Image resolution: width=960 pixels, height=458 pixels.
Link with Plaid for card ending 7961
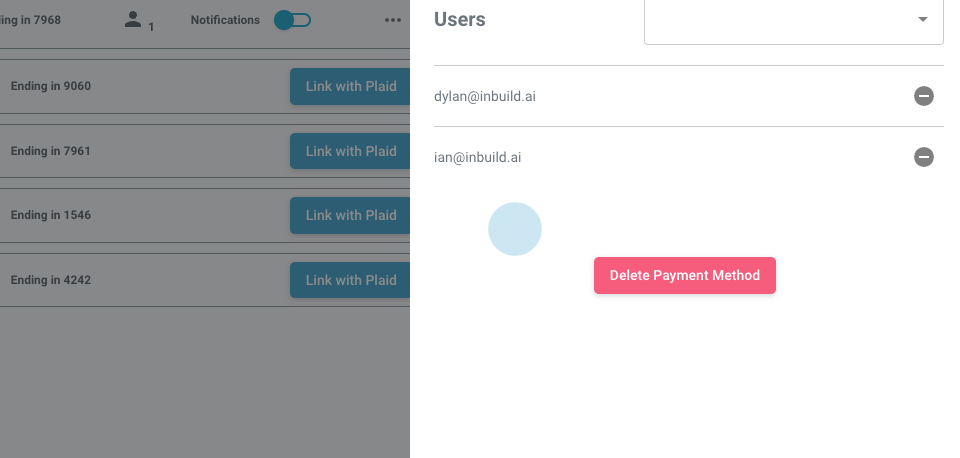[350, 151]
